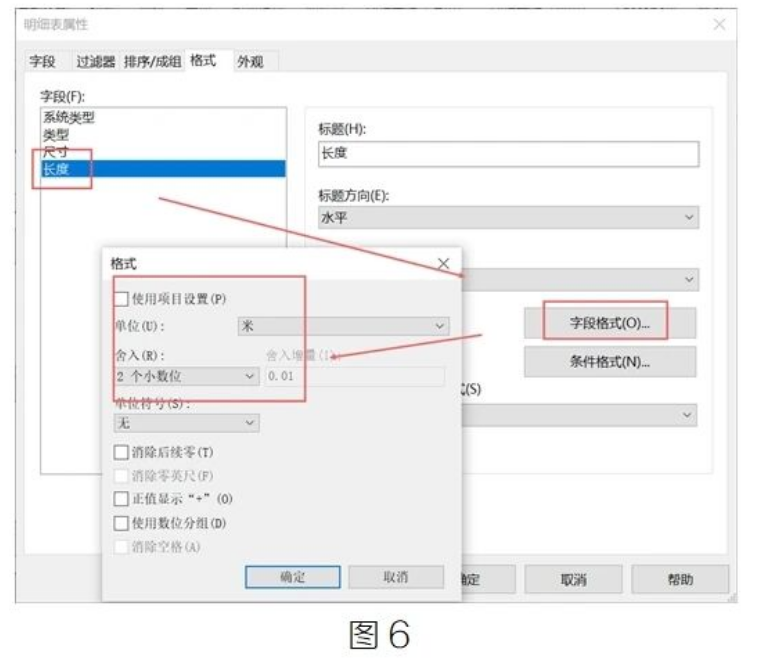The image size is (771, 658).
Task: Toggle 消除空格(A) checkbox
Action: click(x=121, y=547)
